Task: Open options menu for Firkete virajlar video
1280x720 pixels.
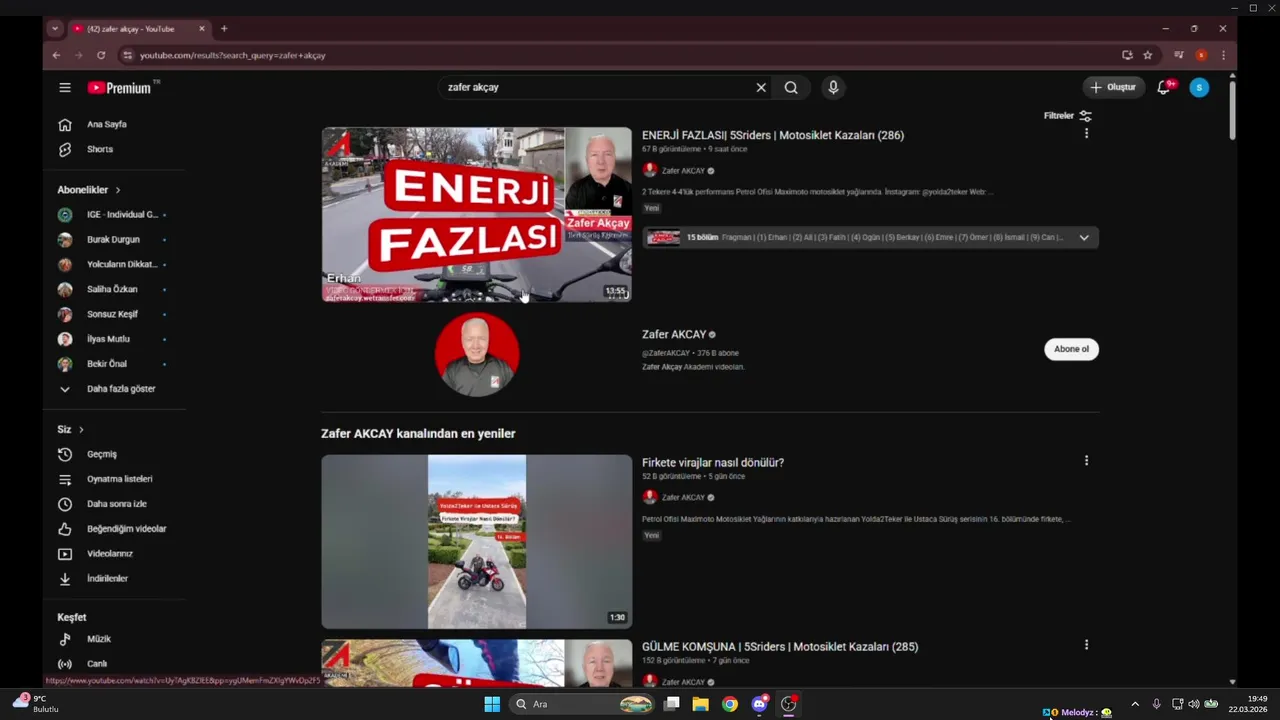Action: (x=1086, y=461)
